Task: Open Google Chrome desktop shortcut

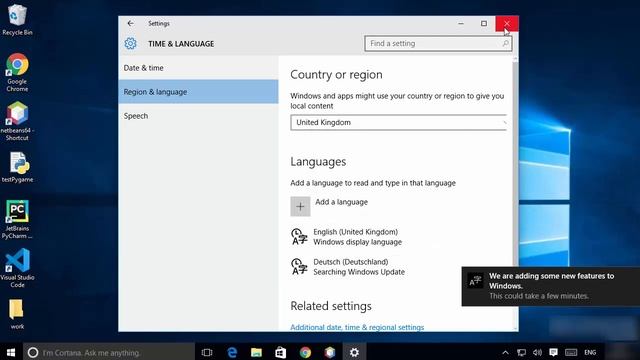Action: (17, 72)
